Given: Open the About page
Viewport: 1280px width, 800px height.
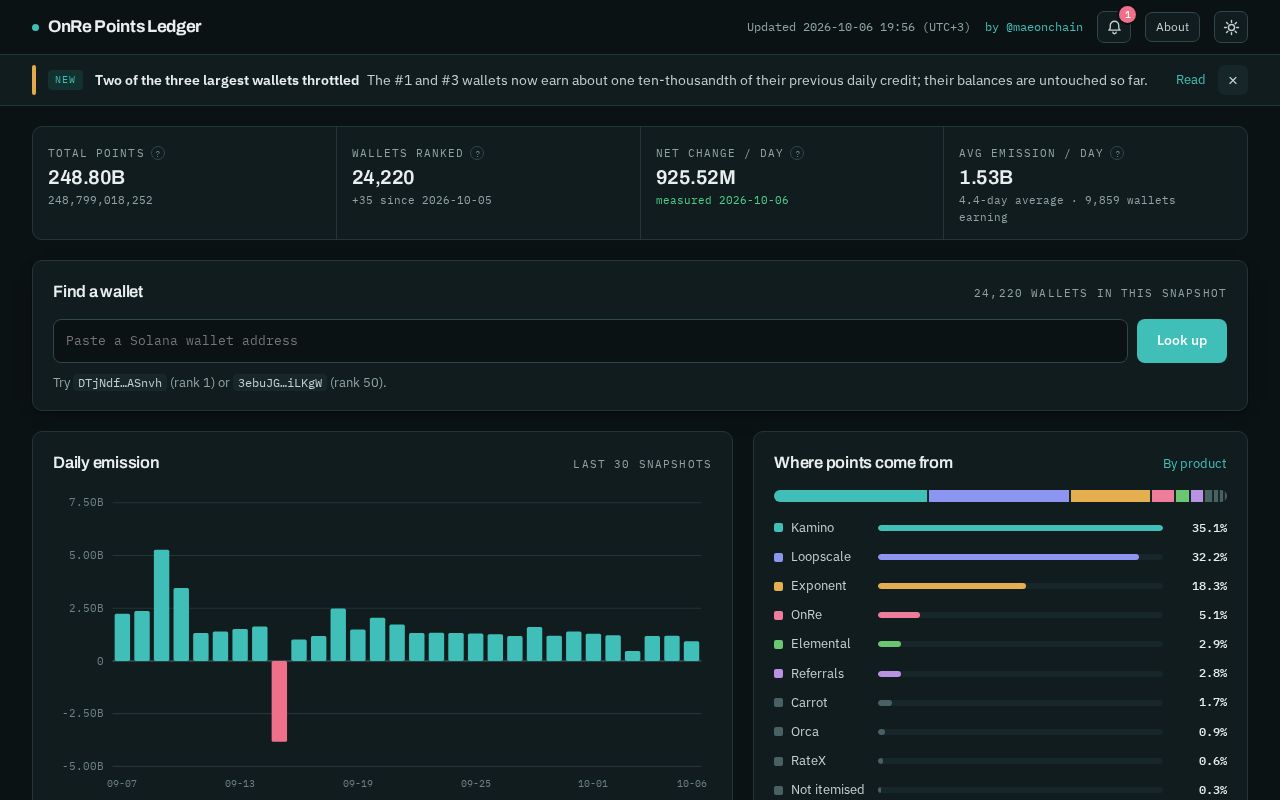Looking at the screenshot, I should (x=1172, y=27).
